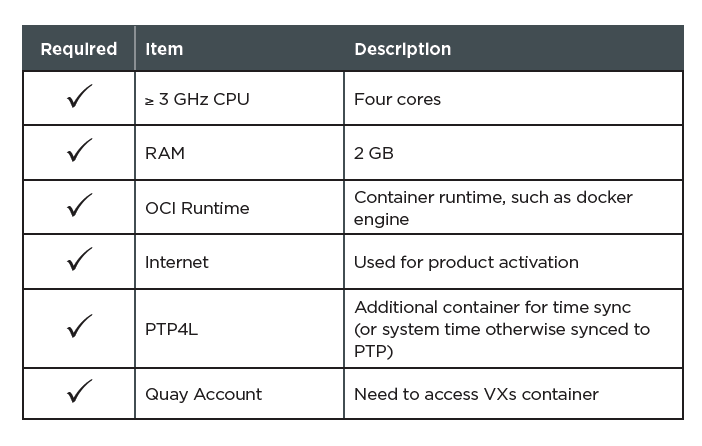Select the PTP4L item label
The height and width of the screenshot is (446, 702).
(x=171, y=330)
